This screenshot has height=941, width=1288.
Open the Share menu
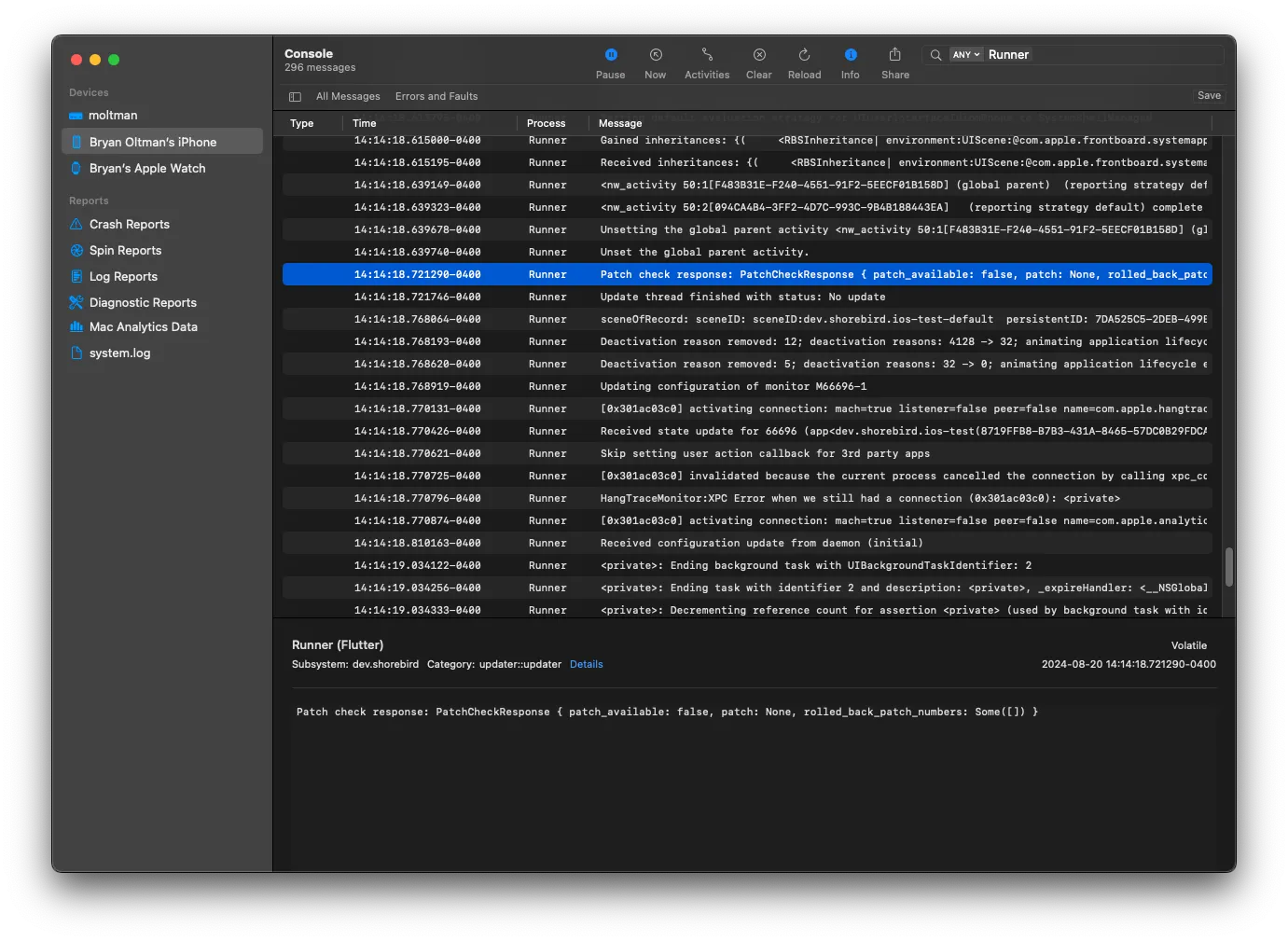pyautogui.click(x=895, y=63)
